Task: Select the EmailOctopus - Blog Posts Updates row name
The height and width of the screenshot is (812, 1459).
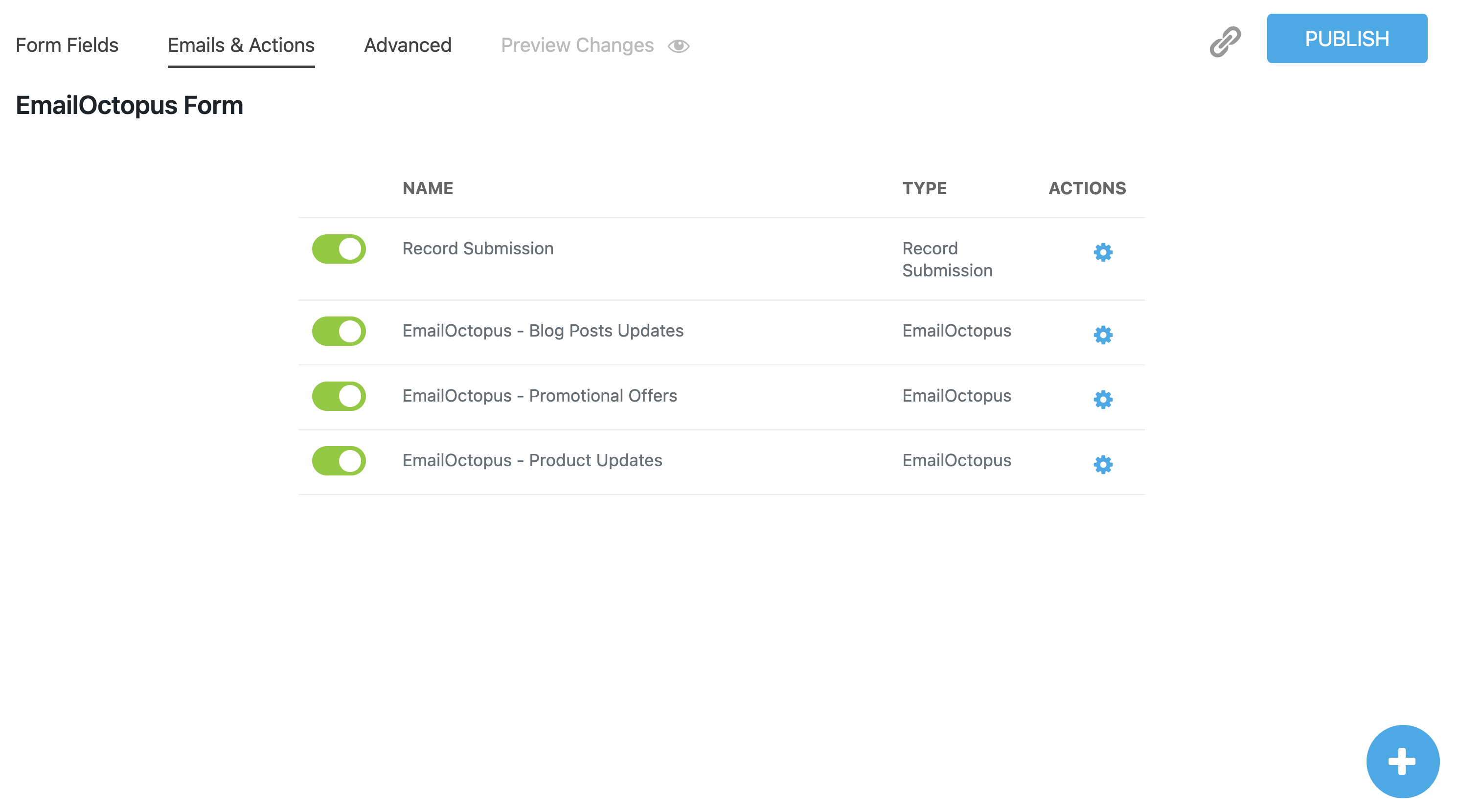Action: pyautogui.click(x=543, y=331)
